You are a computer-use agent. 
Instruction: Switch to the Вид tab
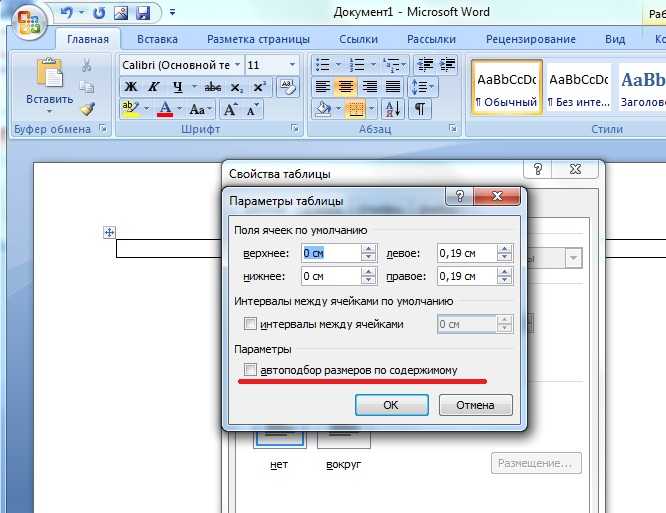[615, 39]
